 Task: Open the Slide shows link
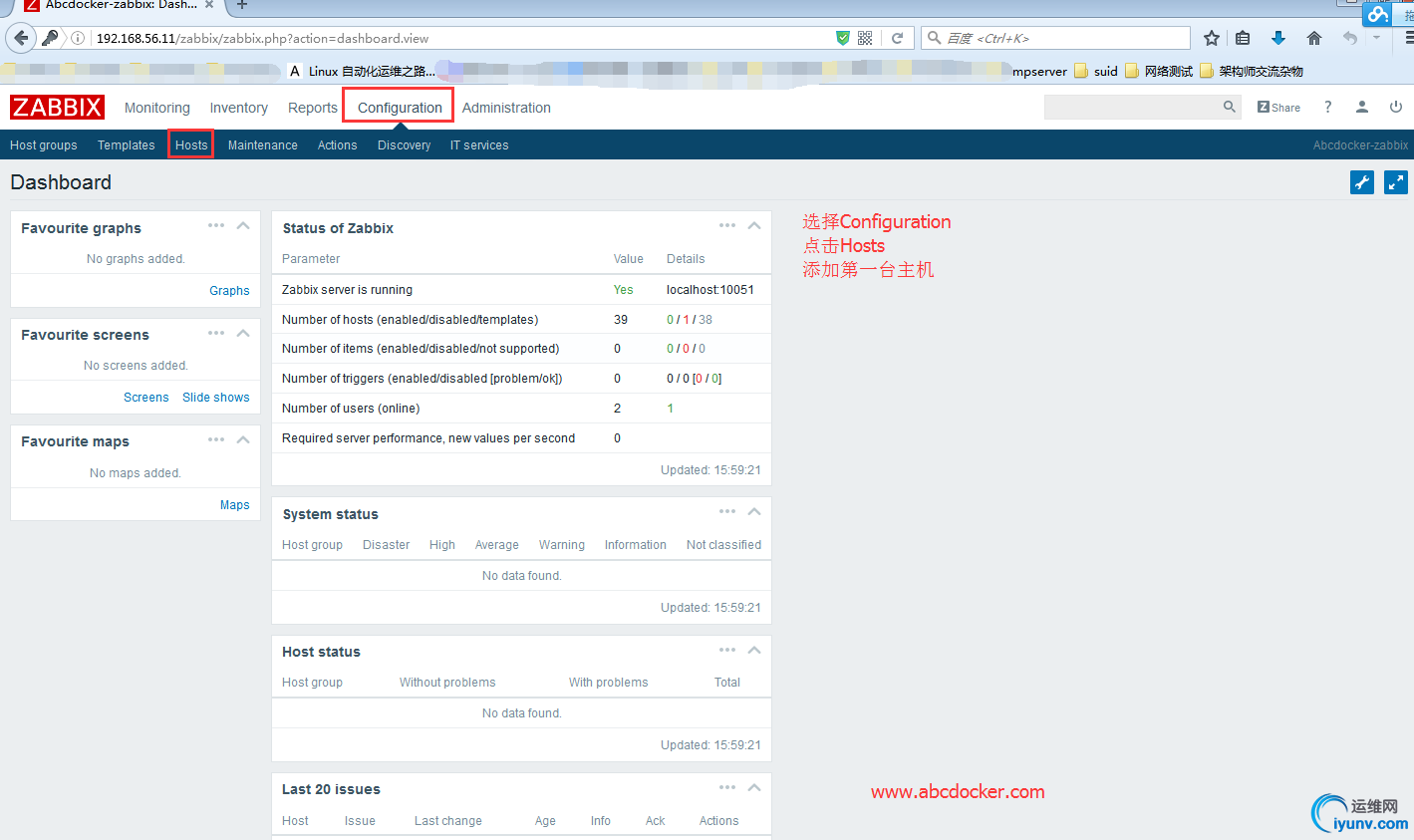[x=216, y=398]
